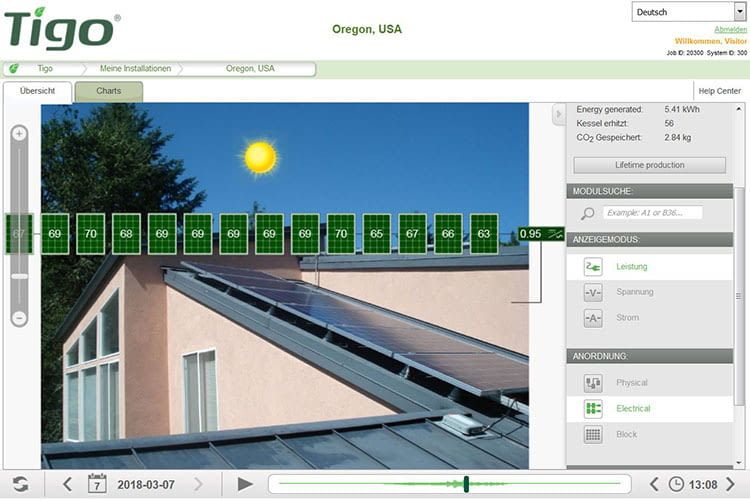The width and height of the screenshot is (750, 500).
Task: Click the module search input field
Action: (652, 213)
